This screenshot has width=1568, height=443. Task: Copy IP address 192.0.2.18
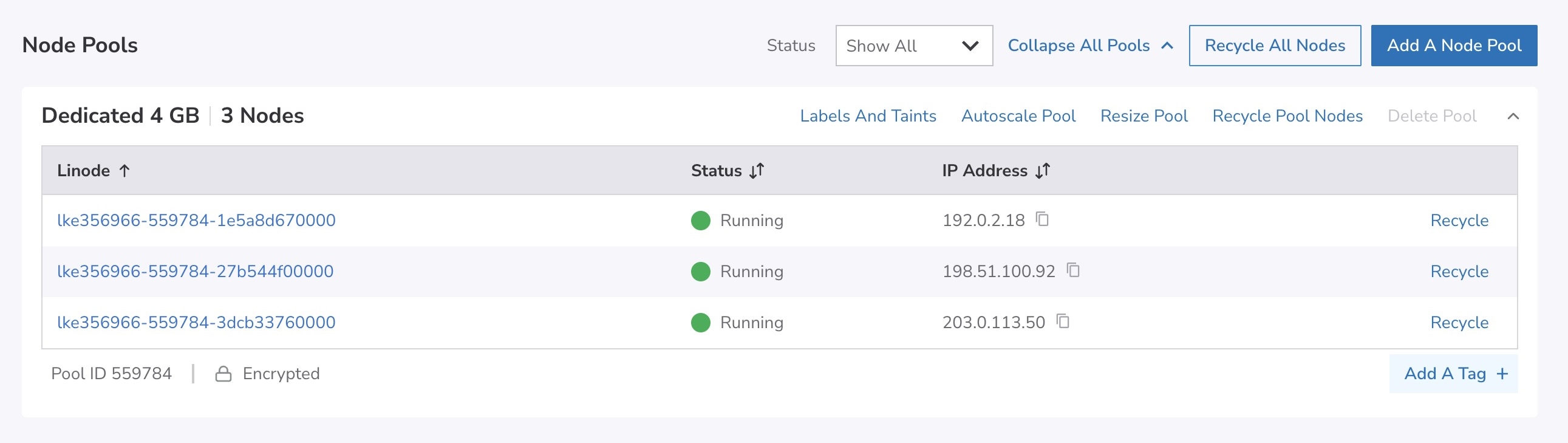(1042, 219)
